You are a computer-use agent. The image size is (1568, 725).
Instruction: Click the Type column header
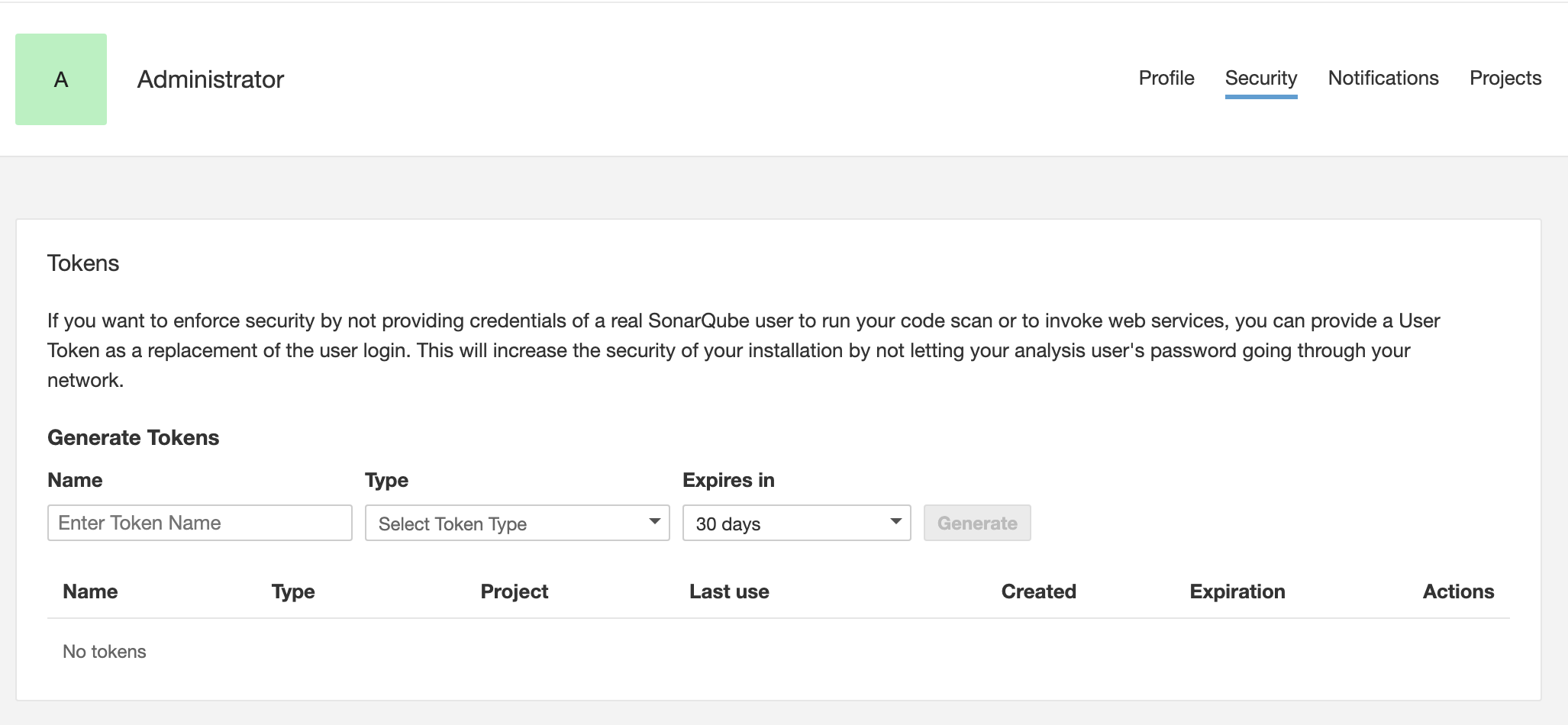tap(293, 591)
